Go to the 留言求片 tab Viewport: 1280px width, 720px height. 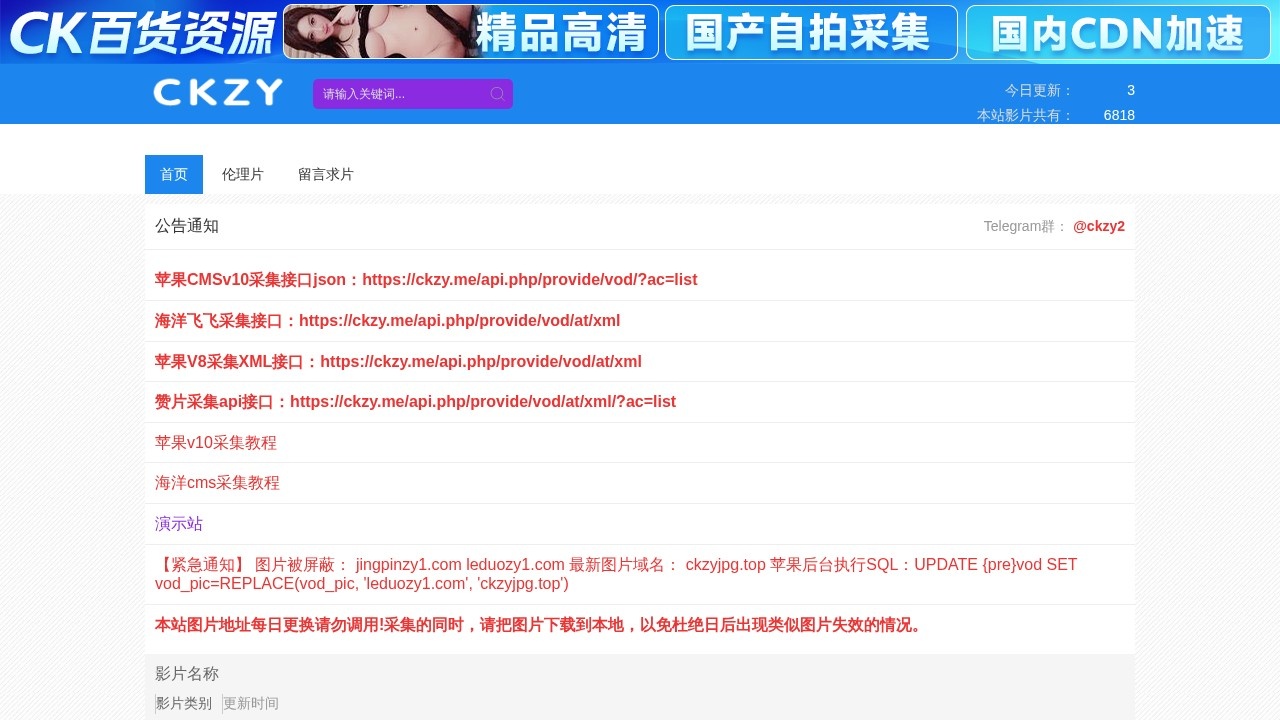coord(326,174)
